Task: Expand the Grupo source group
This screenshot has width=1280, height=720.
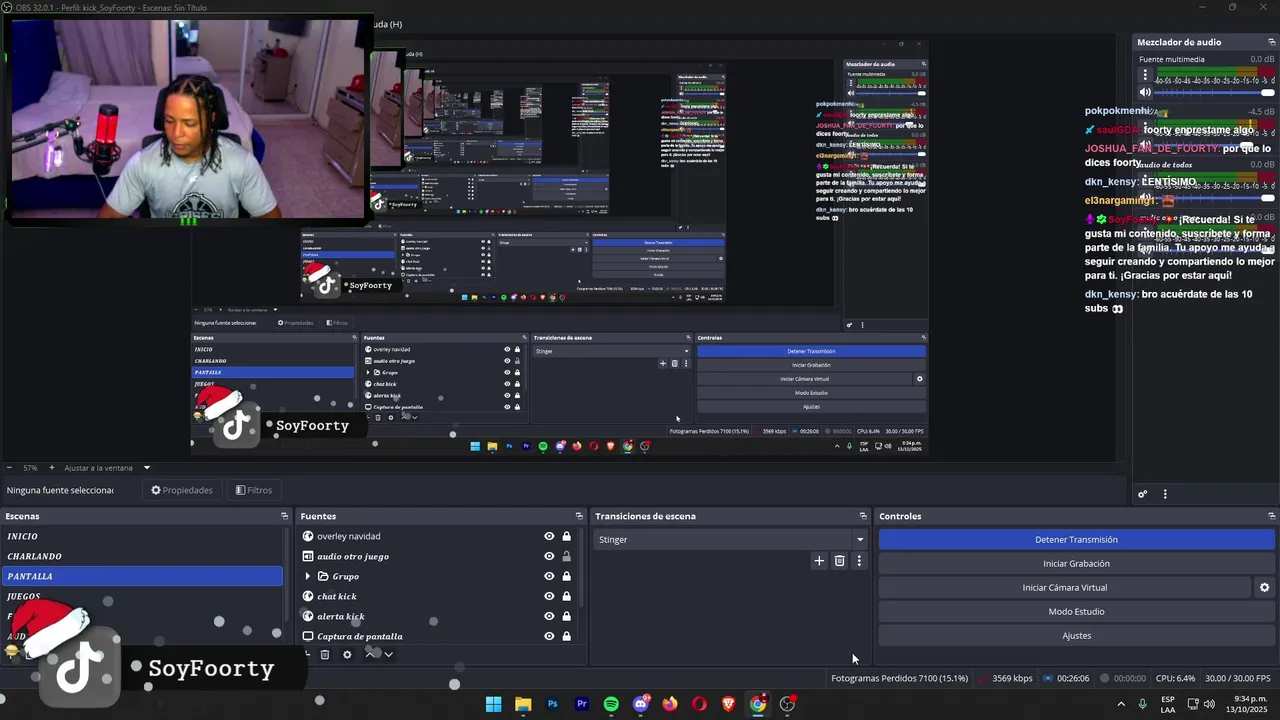Action: coord(308,576)
